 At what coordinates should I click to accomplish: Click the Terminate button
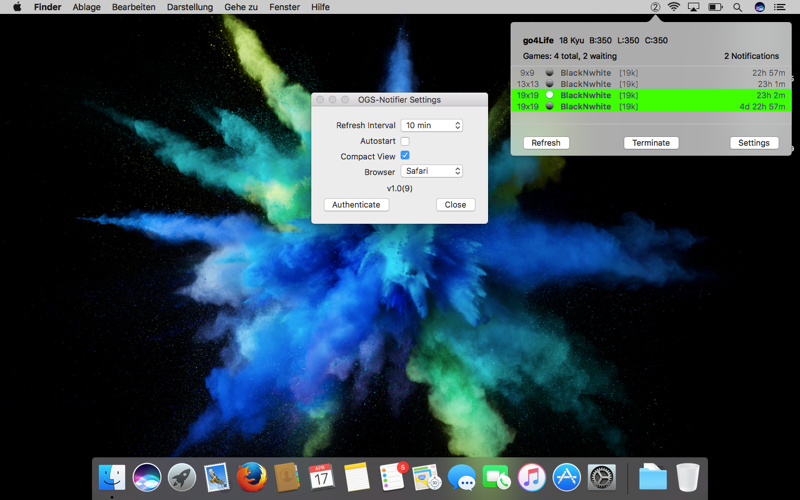pyautogui.click(x=651, y=143)
